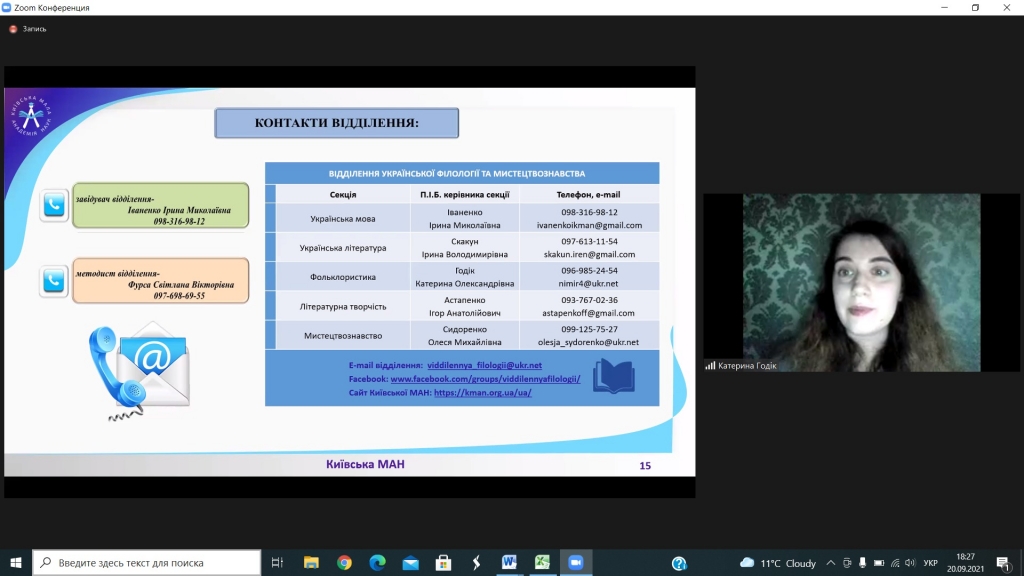Open Zoom from the taskbar
The width and height of the screenshot is (1024, 576).
coord(574,563)
